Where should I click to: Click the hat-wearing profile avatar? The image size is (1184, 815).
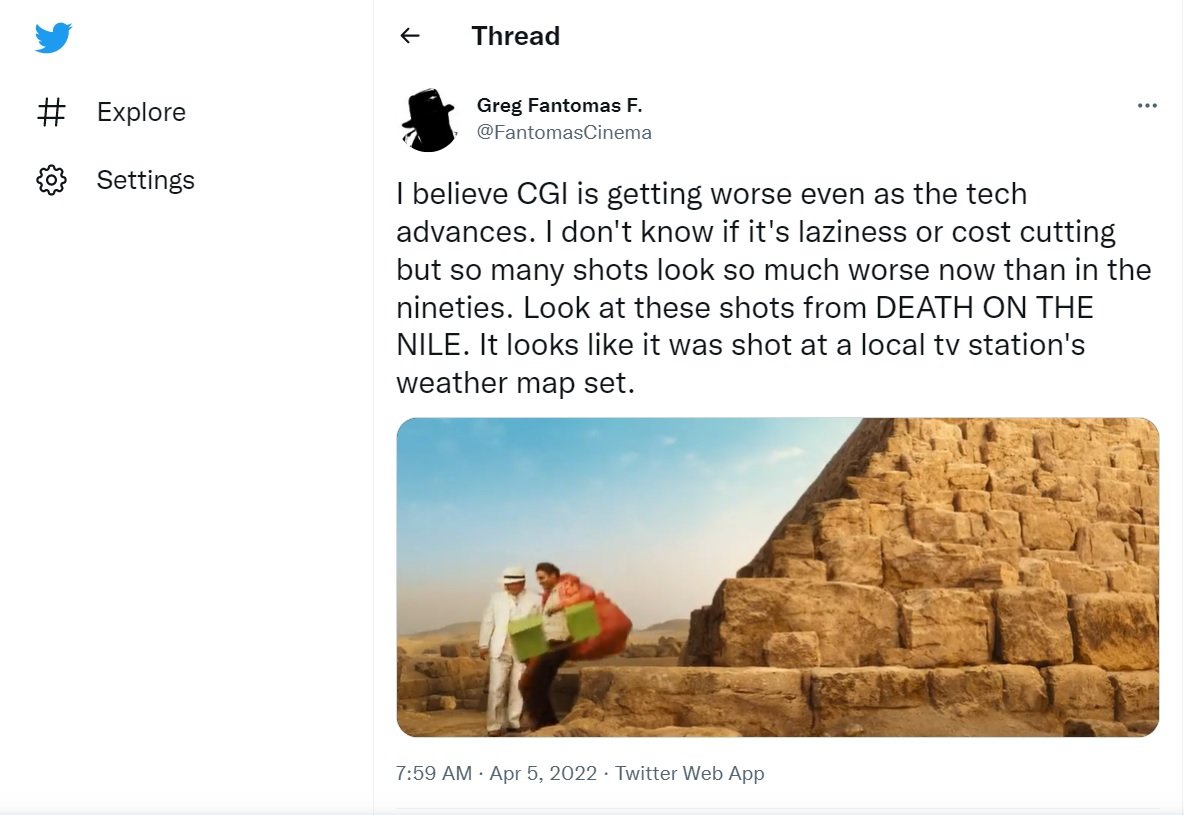click(429, 119)
